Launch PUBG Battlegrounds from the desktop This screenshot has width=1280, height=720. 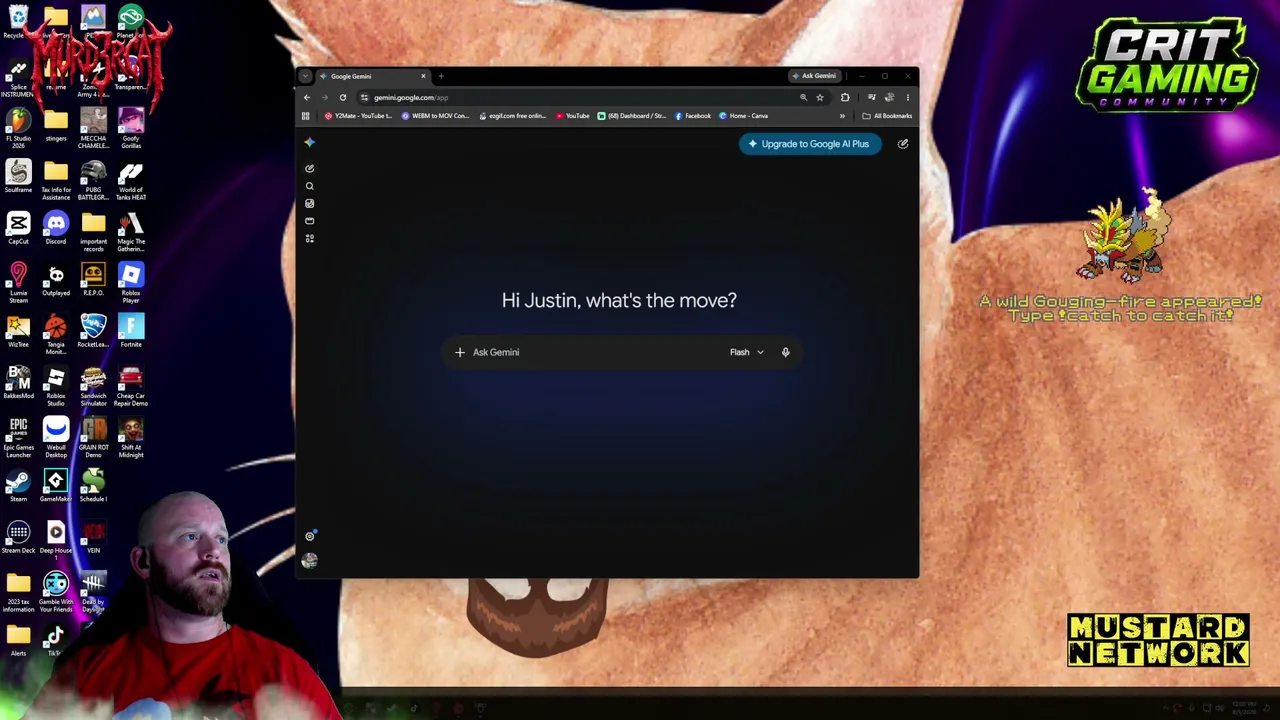click(93, 180)
